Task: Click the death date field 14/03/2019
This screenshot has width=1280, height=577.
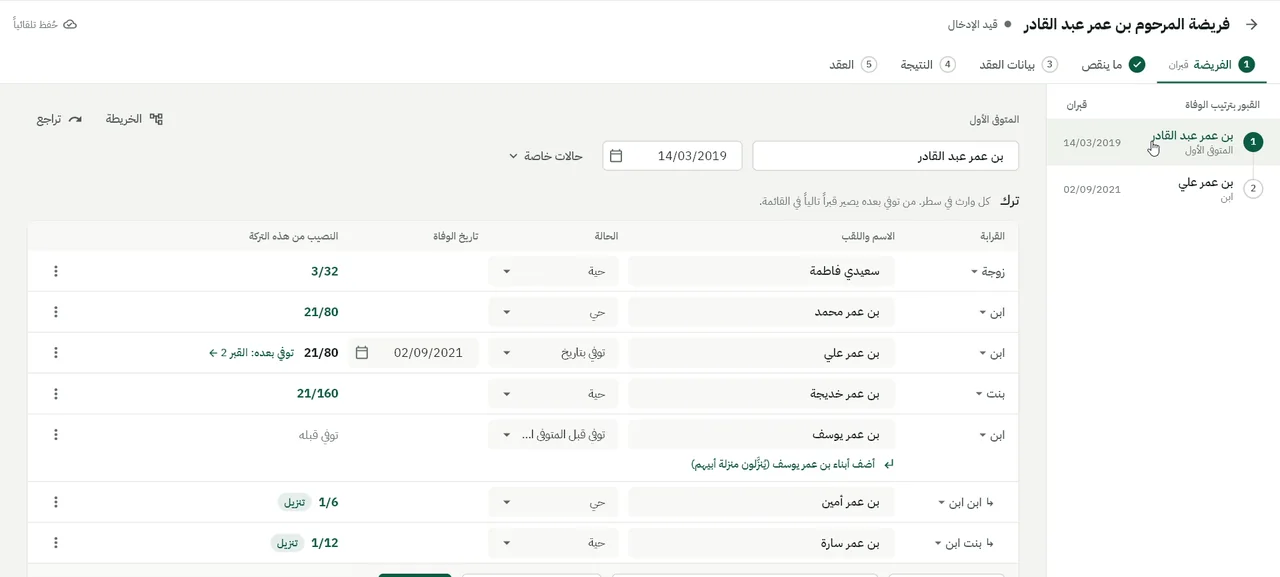Action: (x=672, y=156)
